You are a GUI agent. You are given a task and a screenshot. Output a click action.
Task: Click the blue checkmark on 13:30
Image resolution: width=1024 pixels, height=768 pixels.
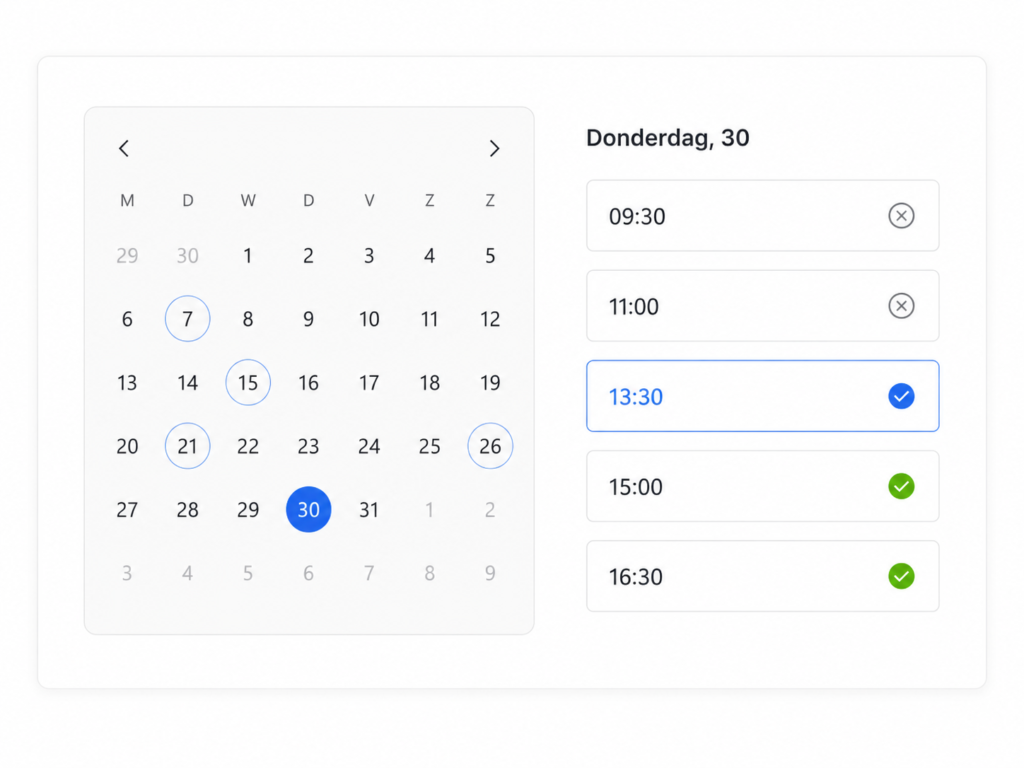pos(901,396)
